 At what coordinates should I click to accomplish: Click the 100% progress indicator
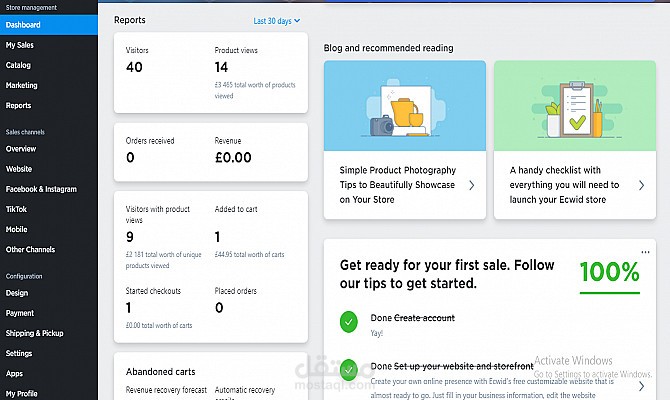(x=609, y=271)
